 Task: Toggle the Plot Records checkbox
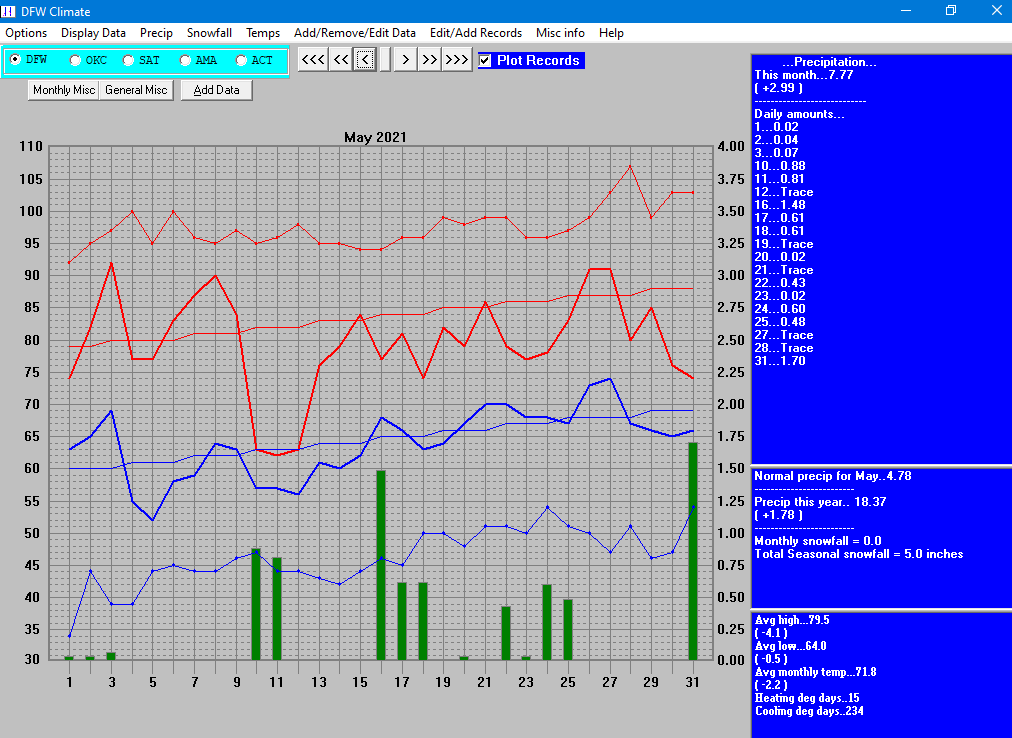[x=485, y=60]
